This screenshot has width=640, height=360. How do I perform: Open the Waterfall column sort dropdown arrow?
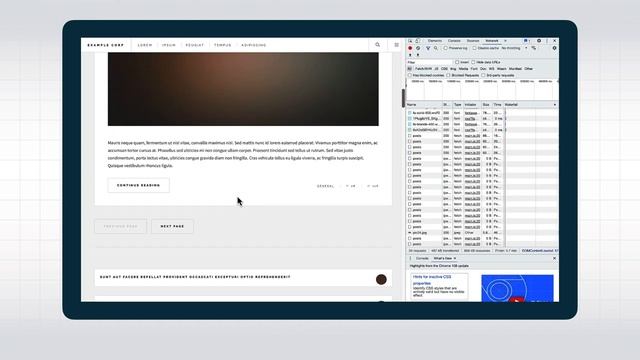(x=555, y=105)
